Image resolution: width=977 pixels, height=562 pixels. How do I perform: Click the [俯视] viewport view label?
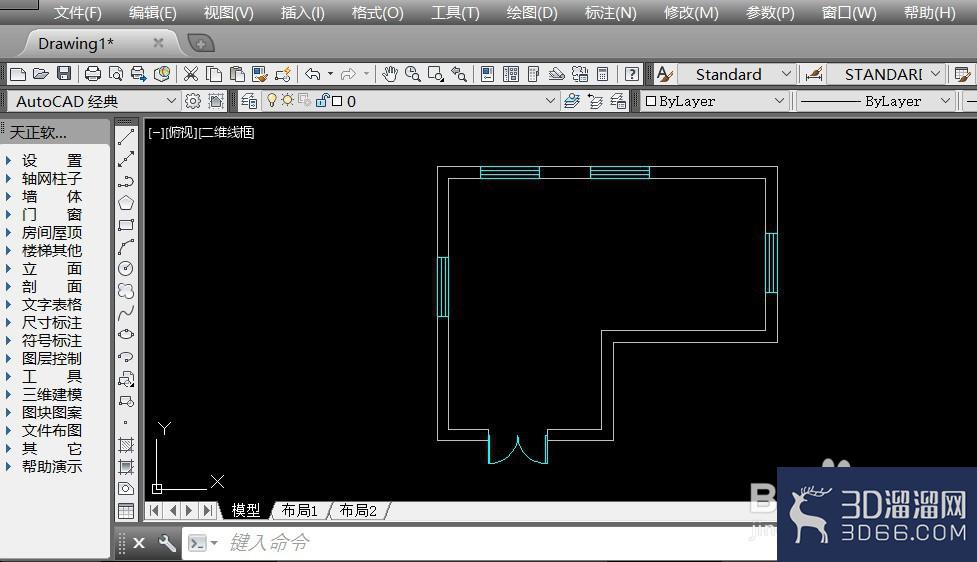click(x=181, y=132)
